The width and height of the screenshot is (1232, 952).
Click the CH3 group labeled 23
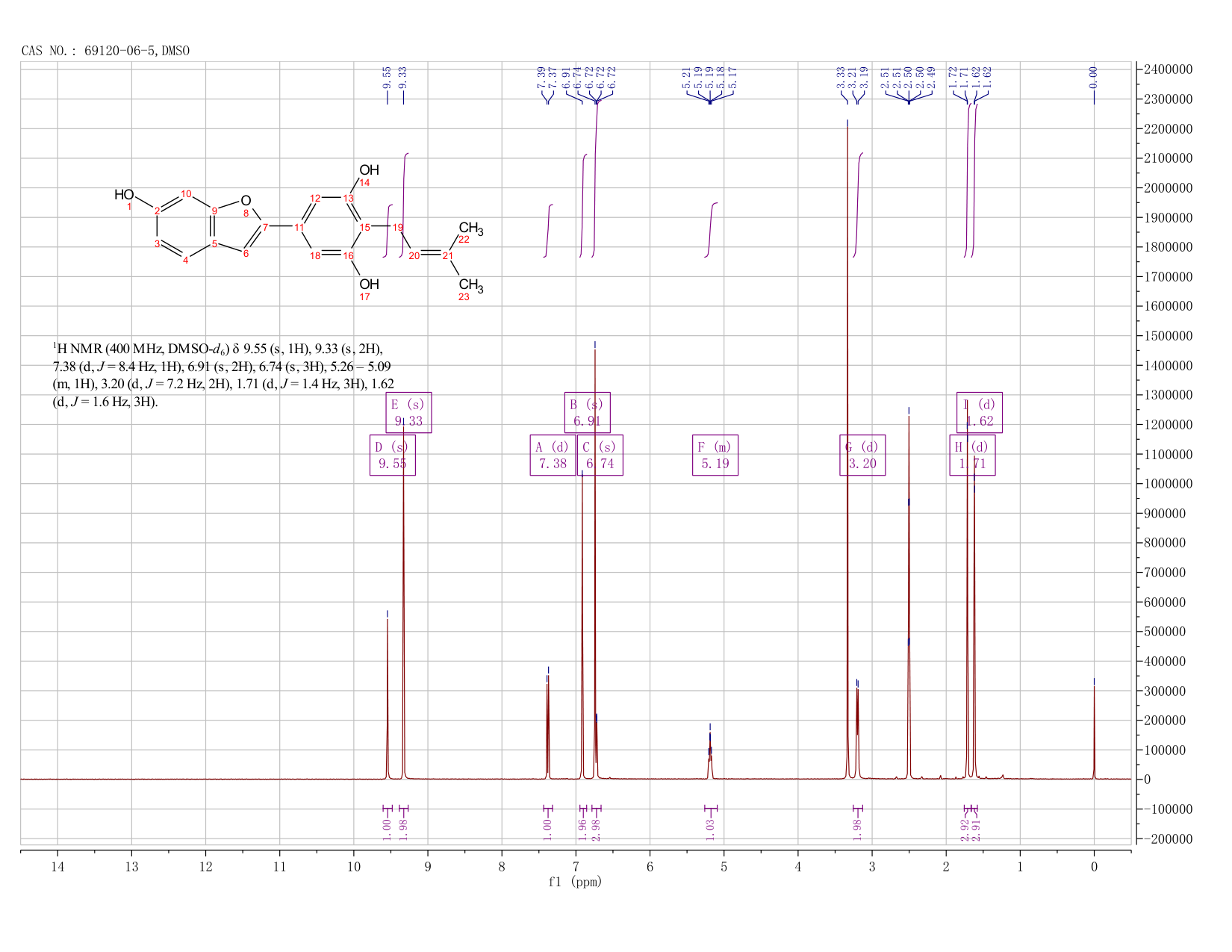point(470,285)
